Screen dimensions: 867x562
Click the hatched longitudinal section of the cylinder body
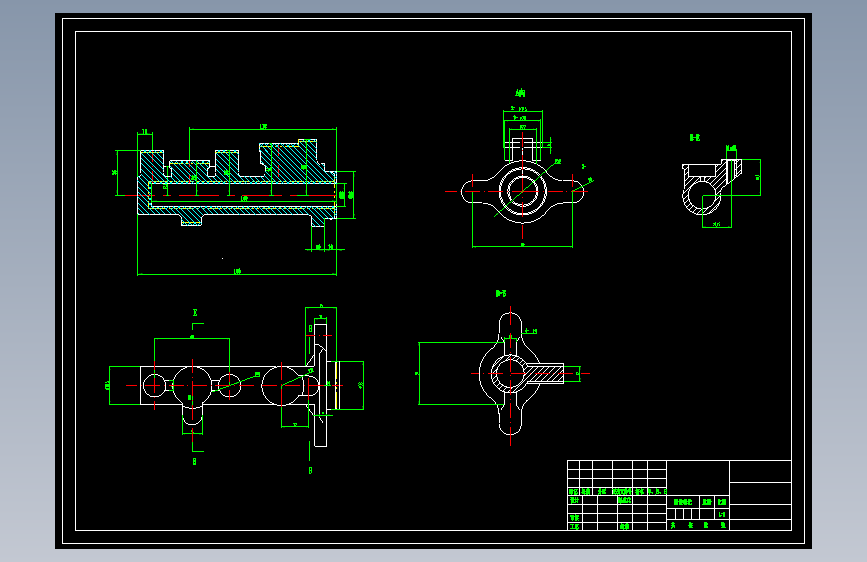tap(237, 183)
